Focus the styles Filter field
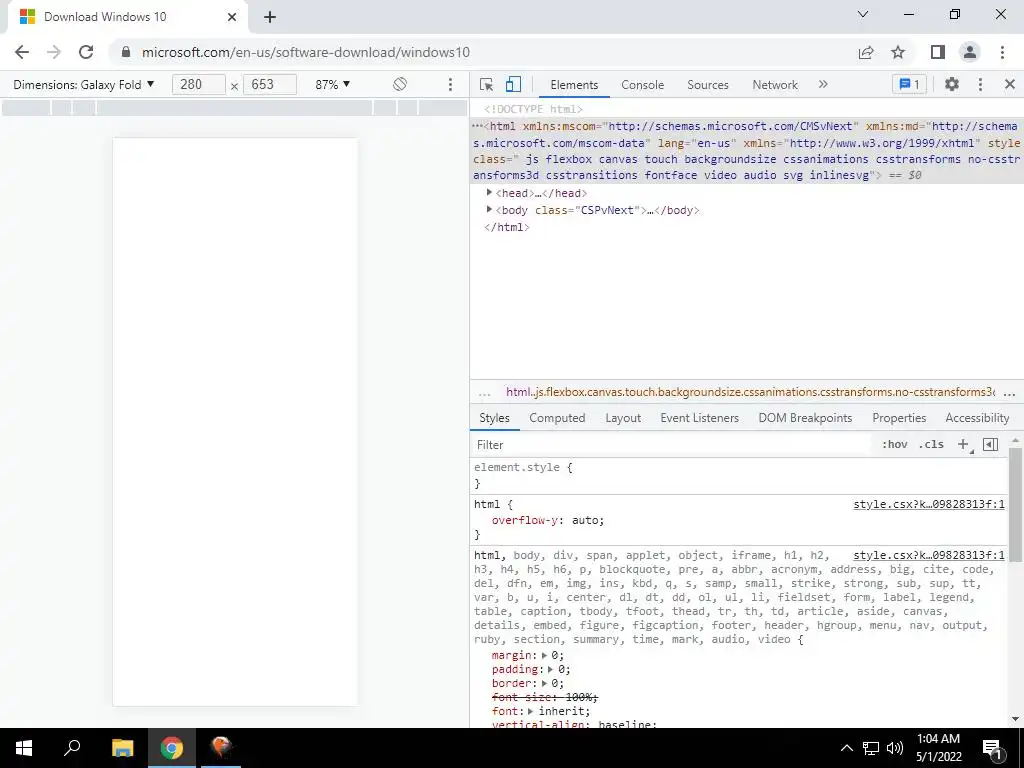This screenshot has width=1024, height=768. pyautogui.click(x=673, y=445)
